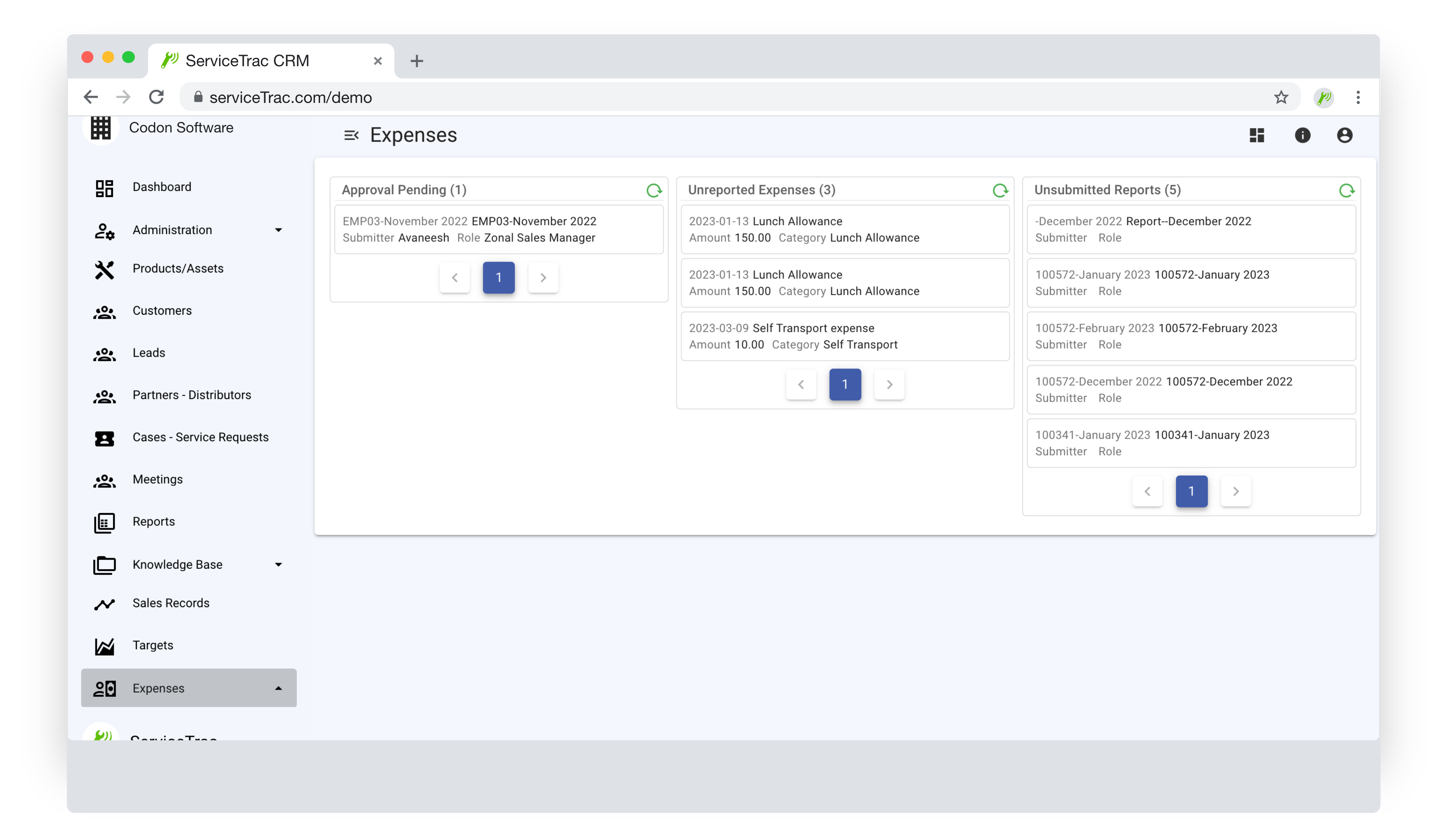Image resolution: width=1447 pixels, height=840 pixels.
Task: Expand the Knowledge Base section
Action: pyautogui.click(x=279, y=565)
